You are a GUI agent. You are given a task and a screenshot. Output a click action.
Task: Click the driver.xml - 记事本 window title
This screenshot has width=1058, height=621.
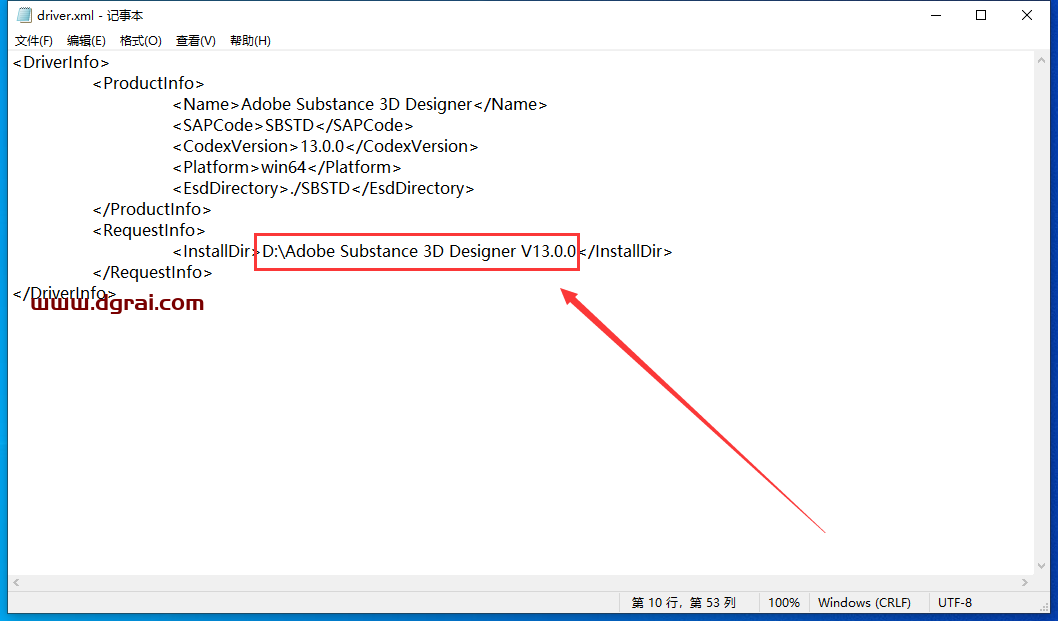point(90,16)
